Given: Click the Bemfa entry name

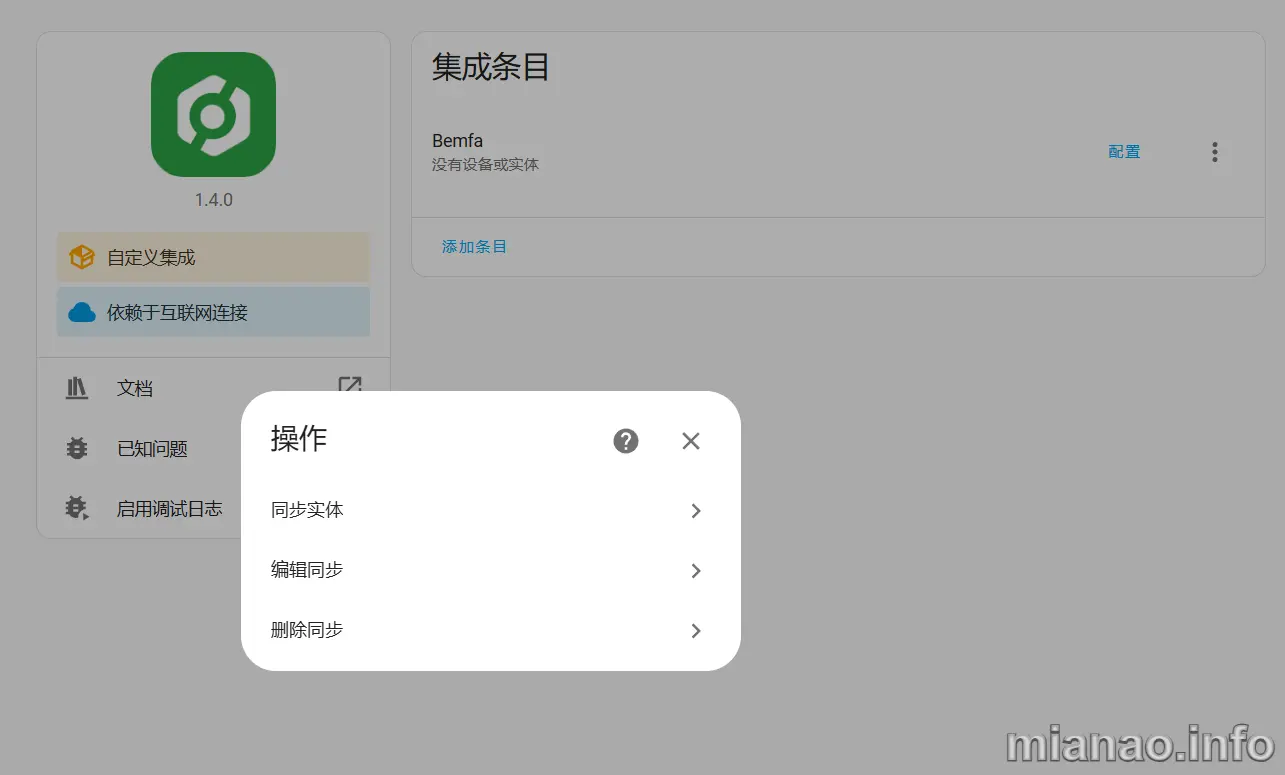Looking at the screenshot, I should pos(457,141).
